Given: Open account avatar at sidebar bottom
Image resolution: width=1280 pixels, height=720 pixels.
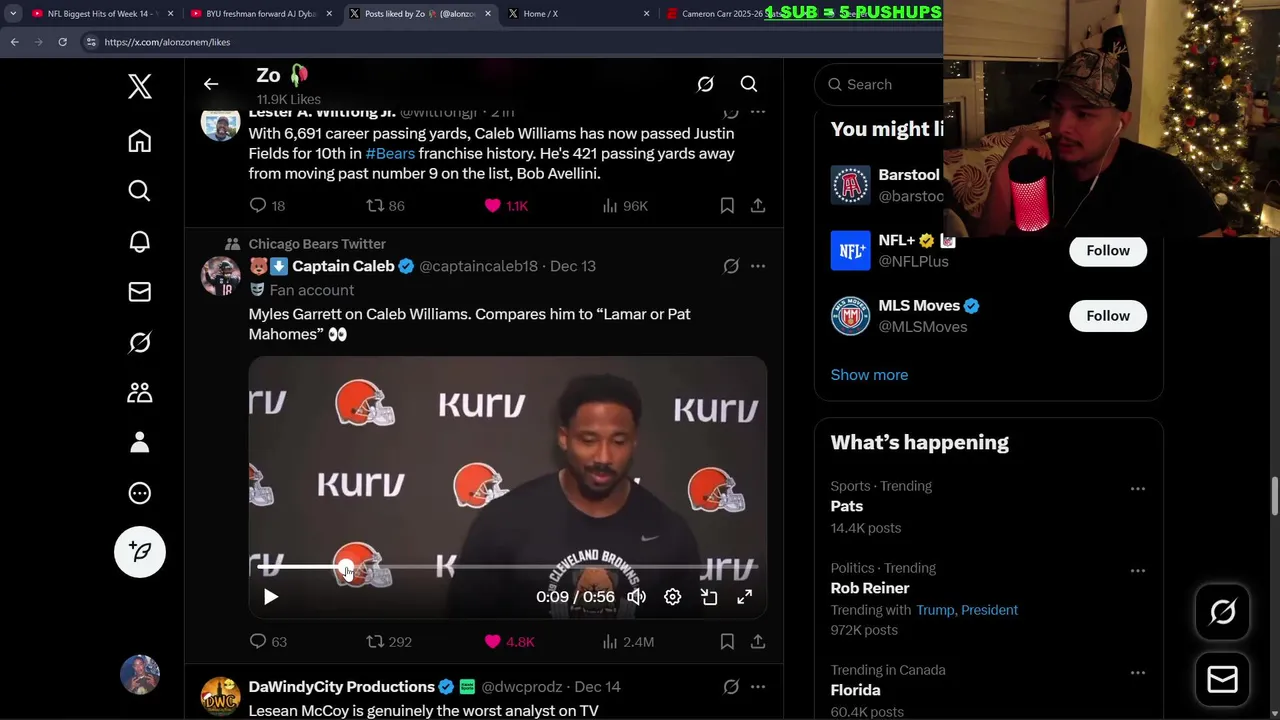Looking at the screenshot, I should click(140, 675).
